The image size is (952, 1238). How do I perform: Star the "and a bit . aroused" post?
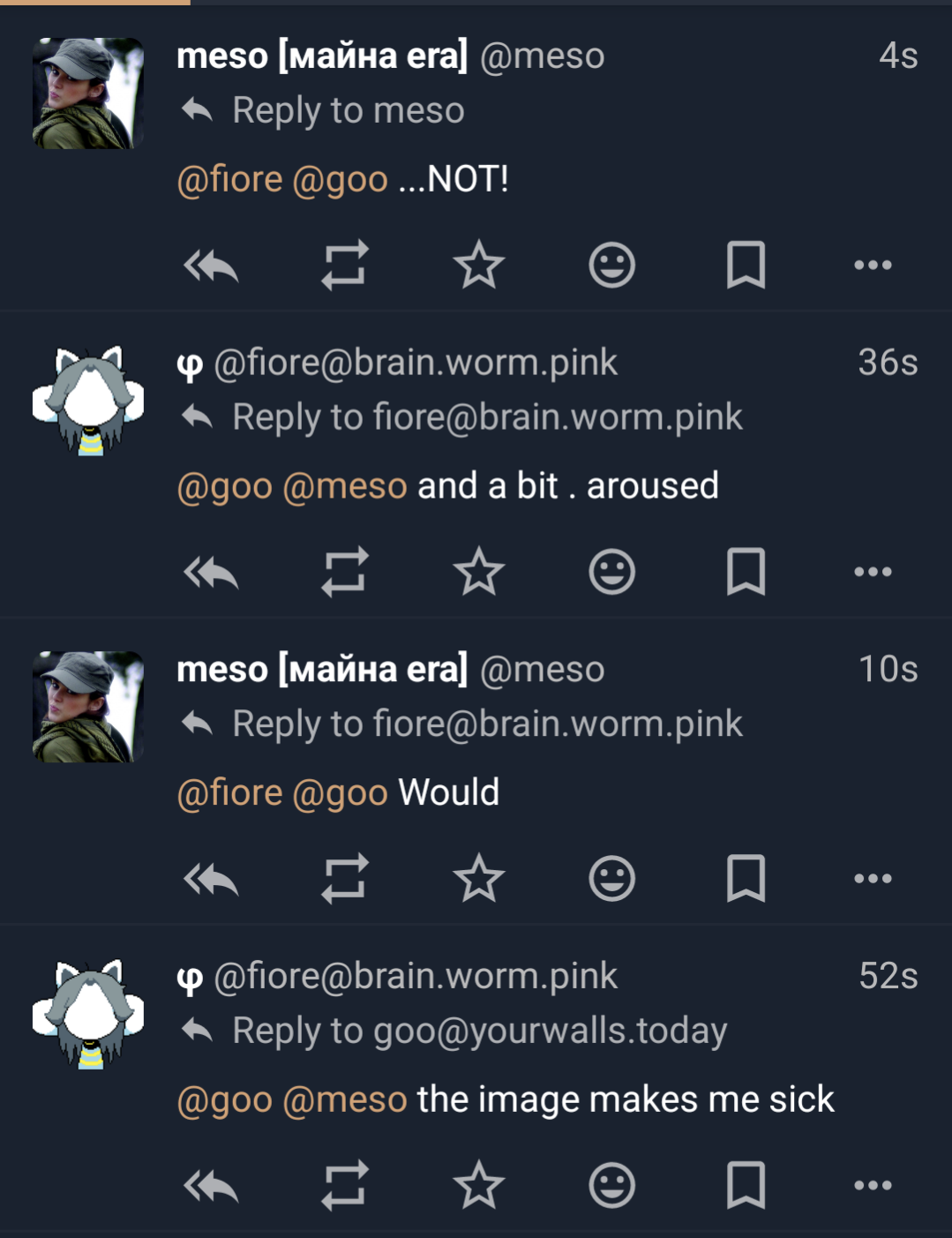click(x=478, y=572)
